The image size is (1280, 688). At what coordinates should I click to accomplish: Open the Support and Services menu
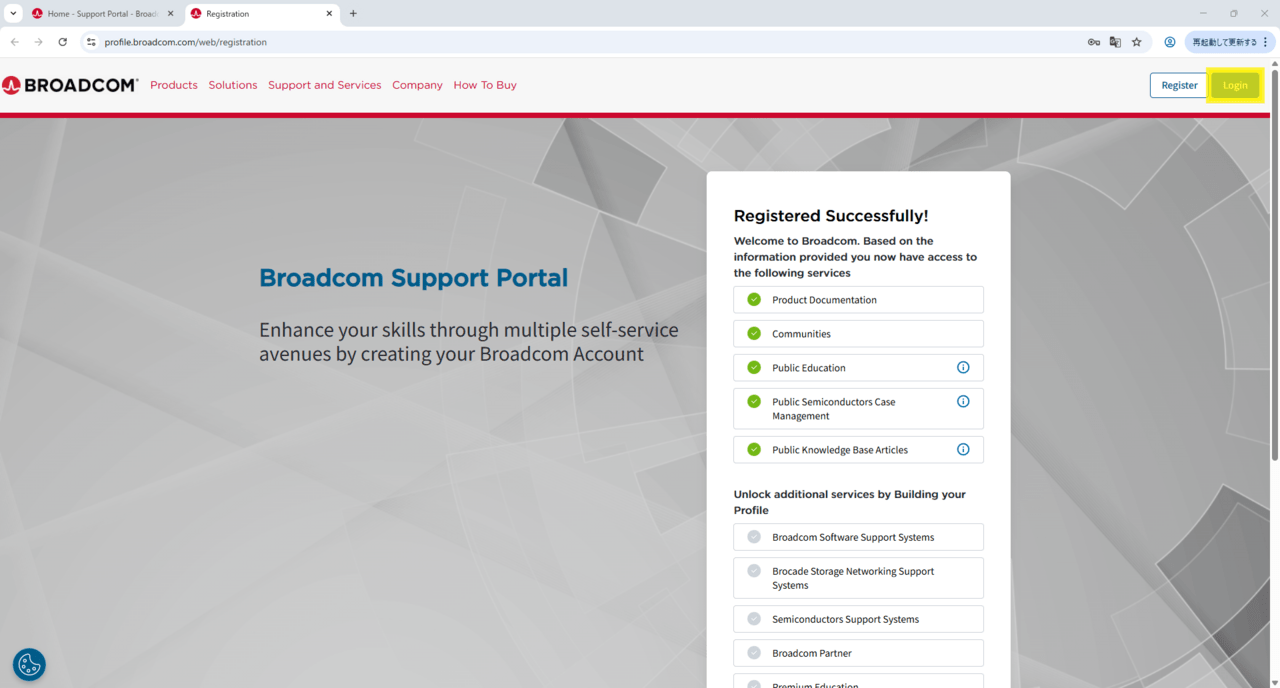tap(325, 85)
